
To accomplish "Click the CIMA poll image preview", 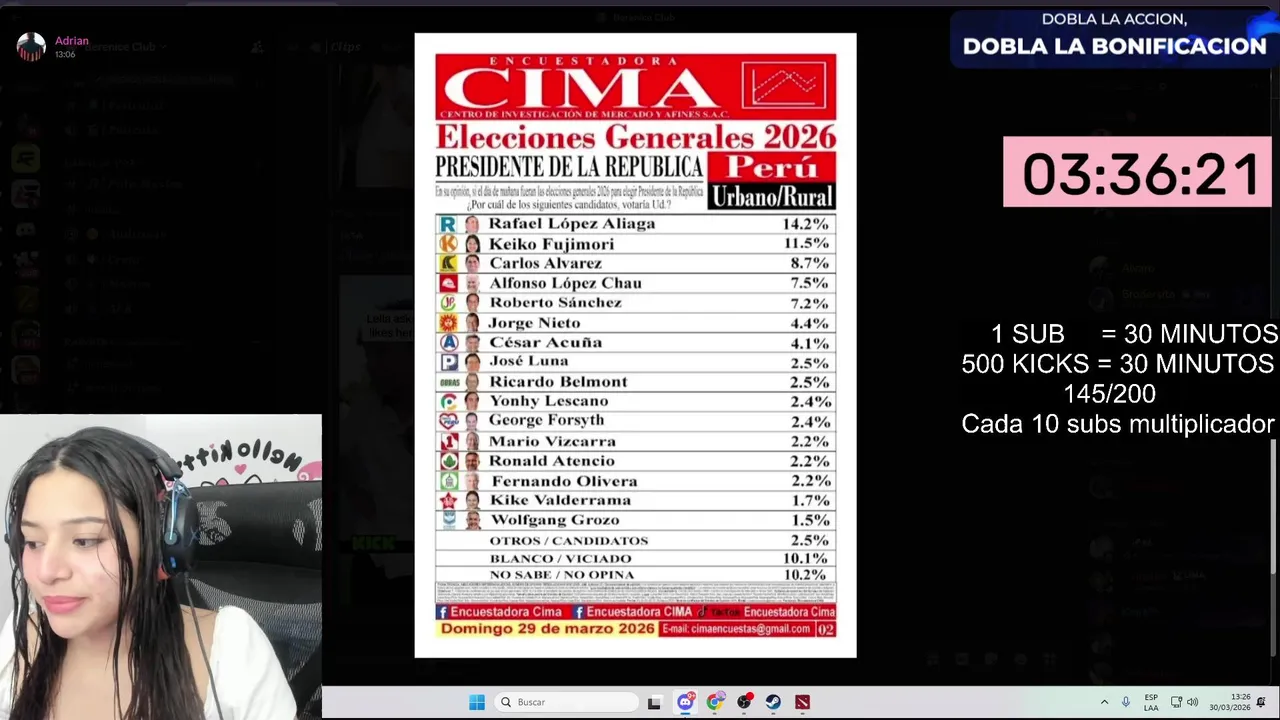I will pyautogui.click(x=635, y=345).
